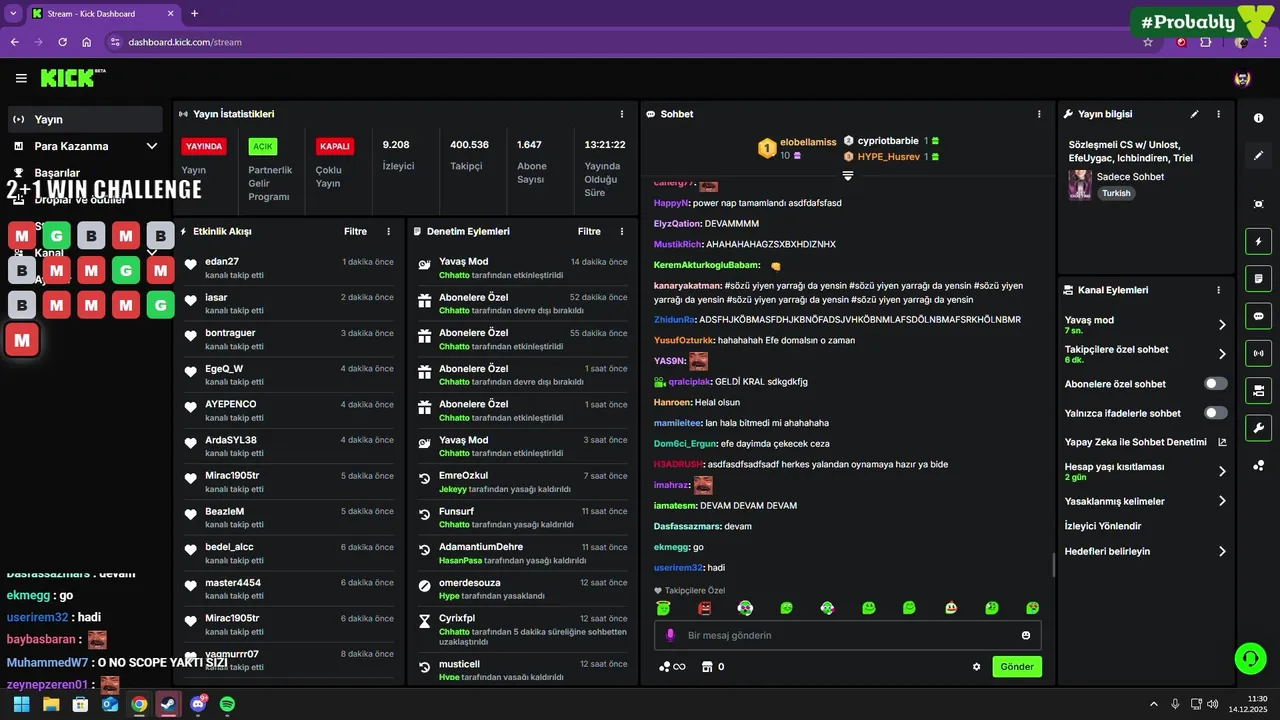Click the broadcast signal widget icon in right sidebar

[1258, 352]
